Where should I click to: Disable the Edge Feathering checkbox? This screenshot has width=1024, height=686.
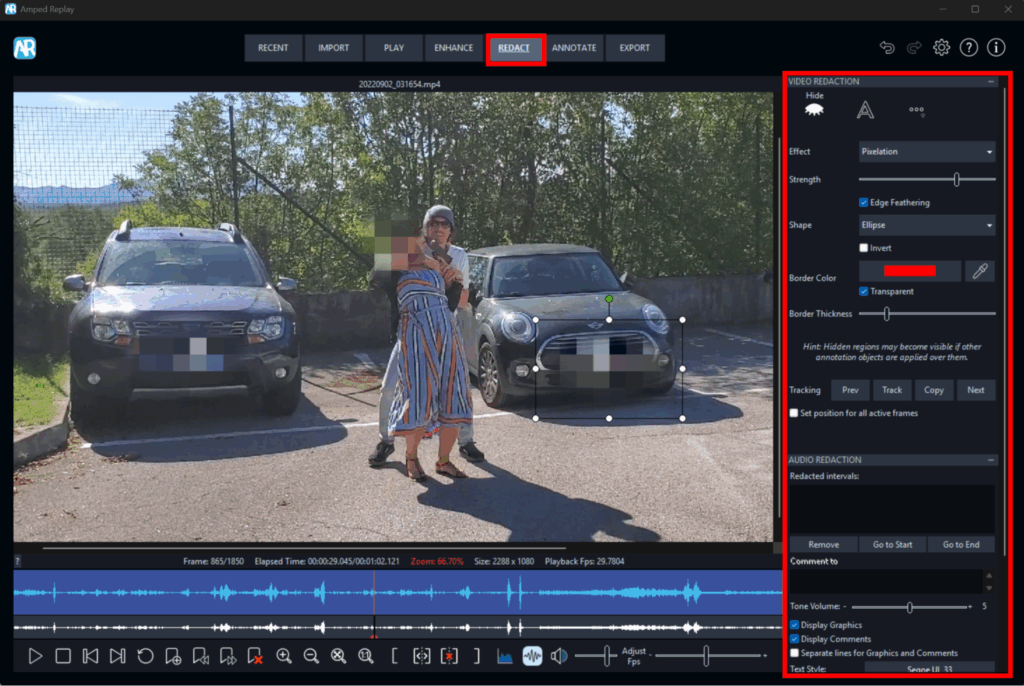(x=864, y=202)
